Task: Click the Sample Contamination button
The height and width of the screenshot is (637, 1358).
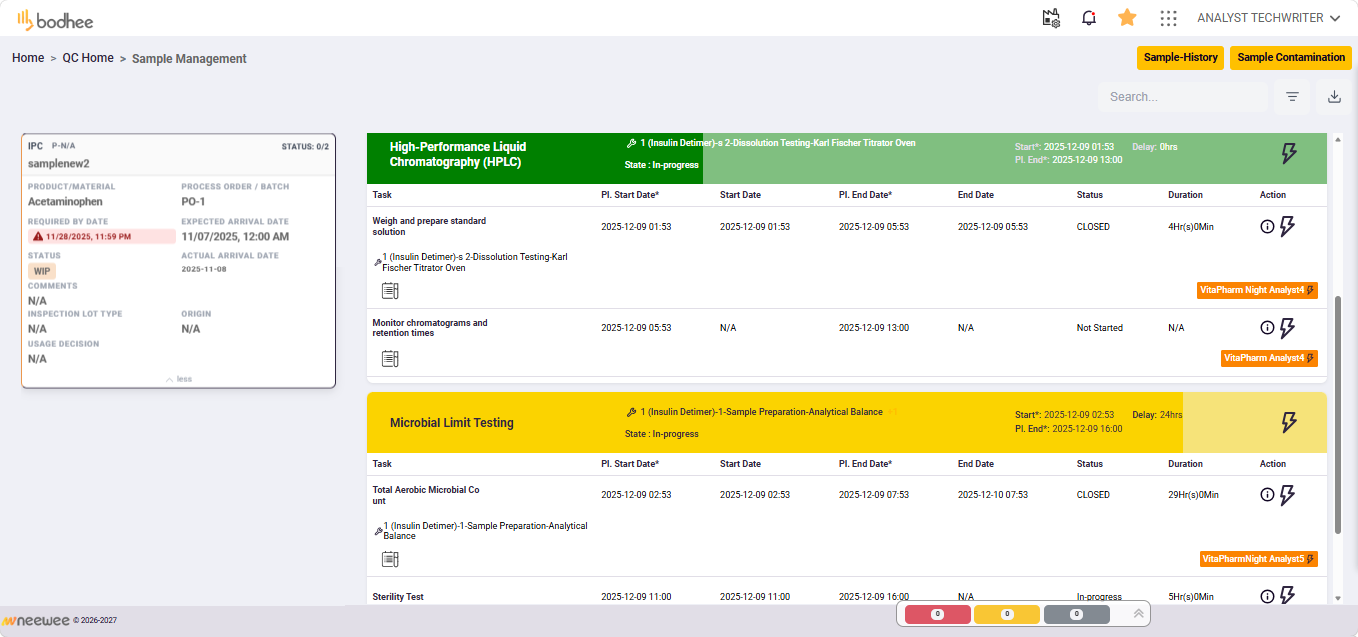Action: (x=1291, y=58)
